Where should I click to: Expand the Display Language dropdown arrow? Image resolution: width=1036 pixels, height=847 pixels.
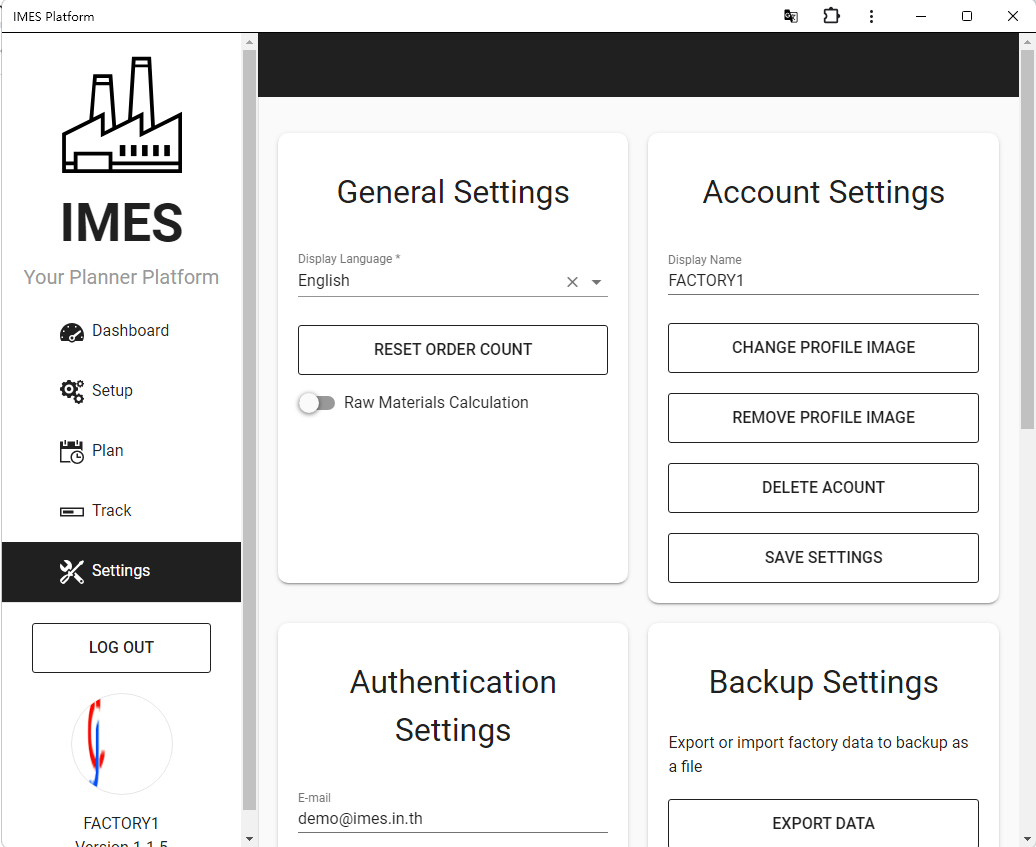click(x=597, y=282)
